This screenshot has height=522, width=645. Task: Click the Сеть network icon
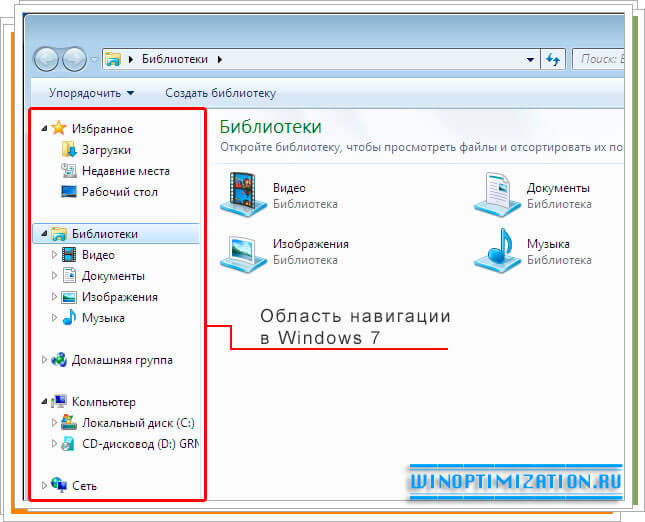(59, 485)
